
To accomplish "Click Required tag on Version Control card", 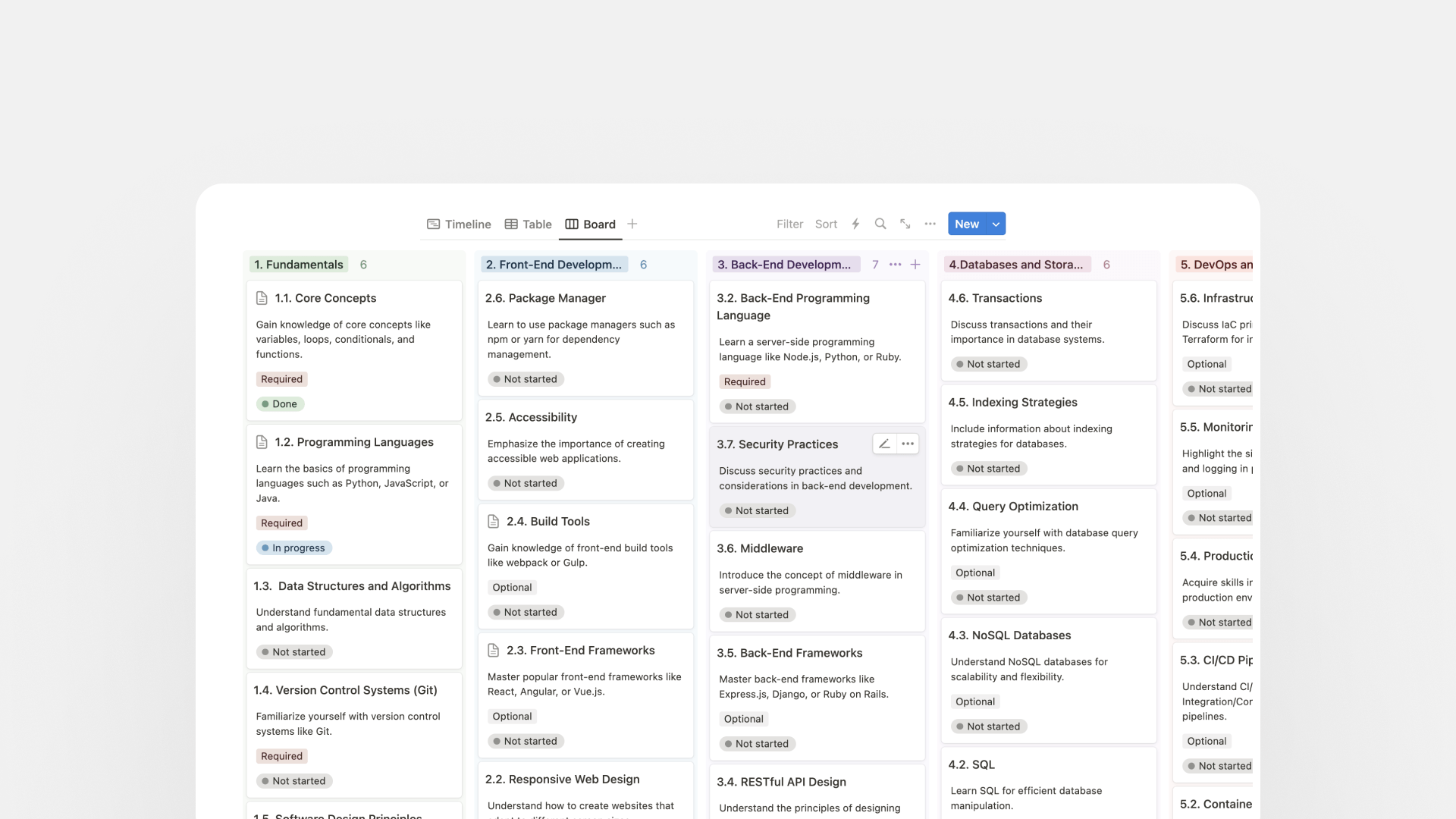I will click(281, 756).
